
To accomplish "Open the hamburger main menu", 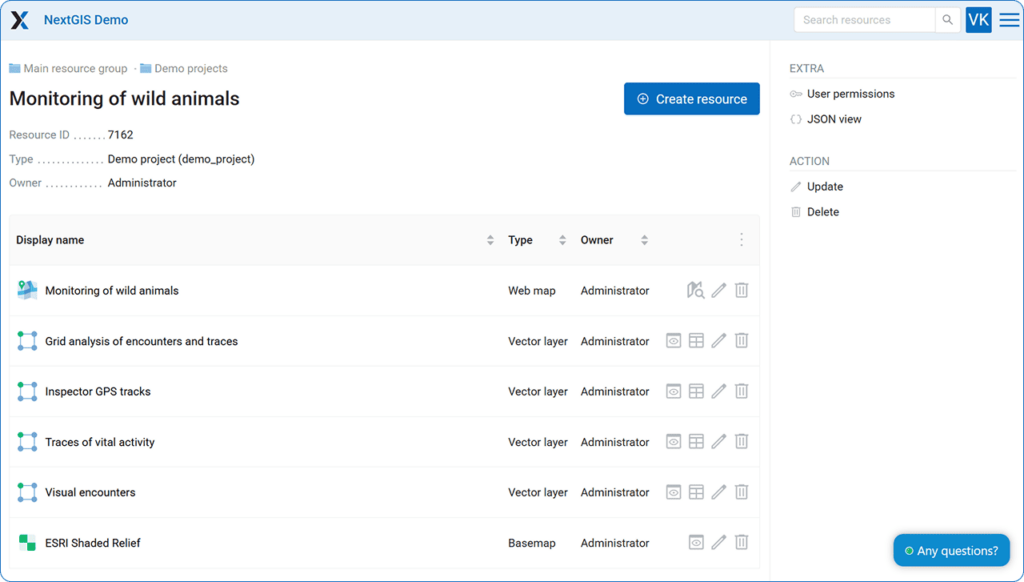I will [1009, 20].
